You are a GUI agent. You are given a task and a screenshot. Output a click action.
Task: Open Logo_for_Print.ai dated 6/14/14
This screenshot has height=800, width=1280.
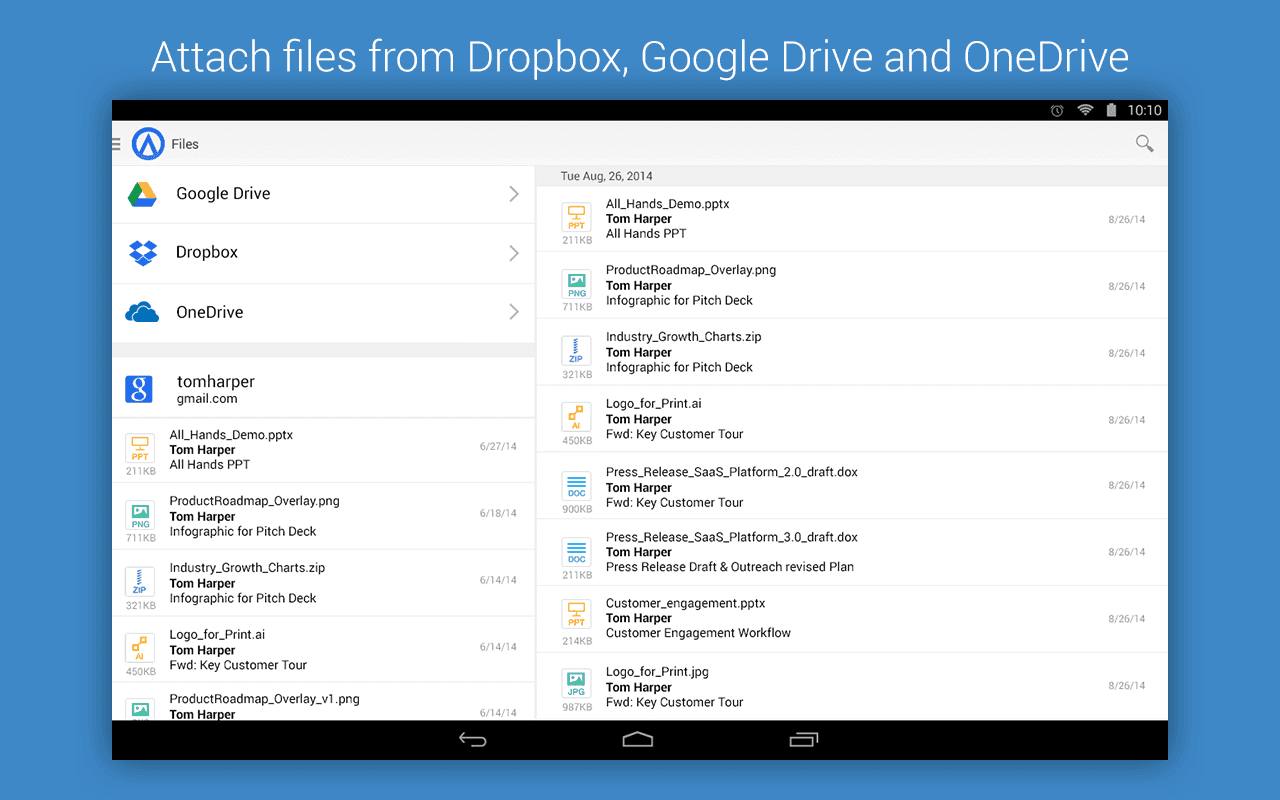(324, 649)
